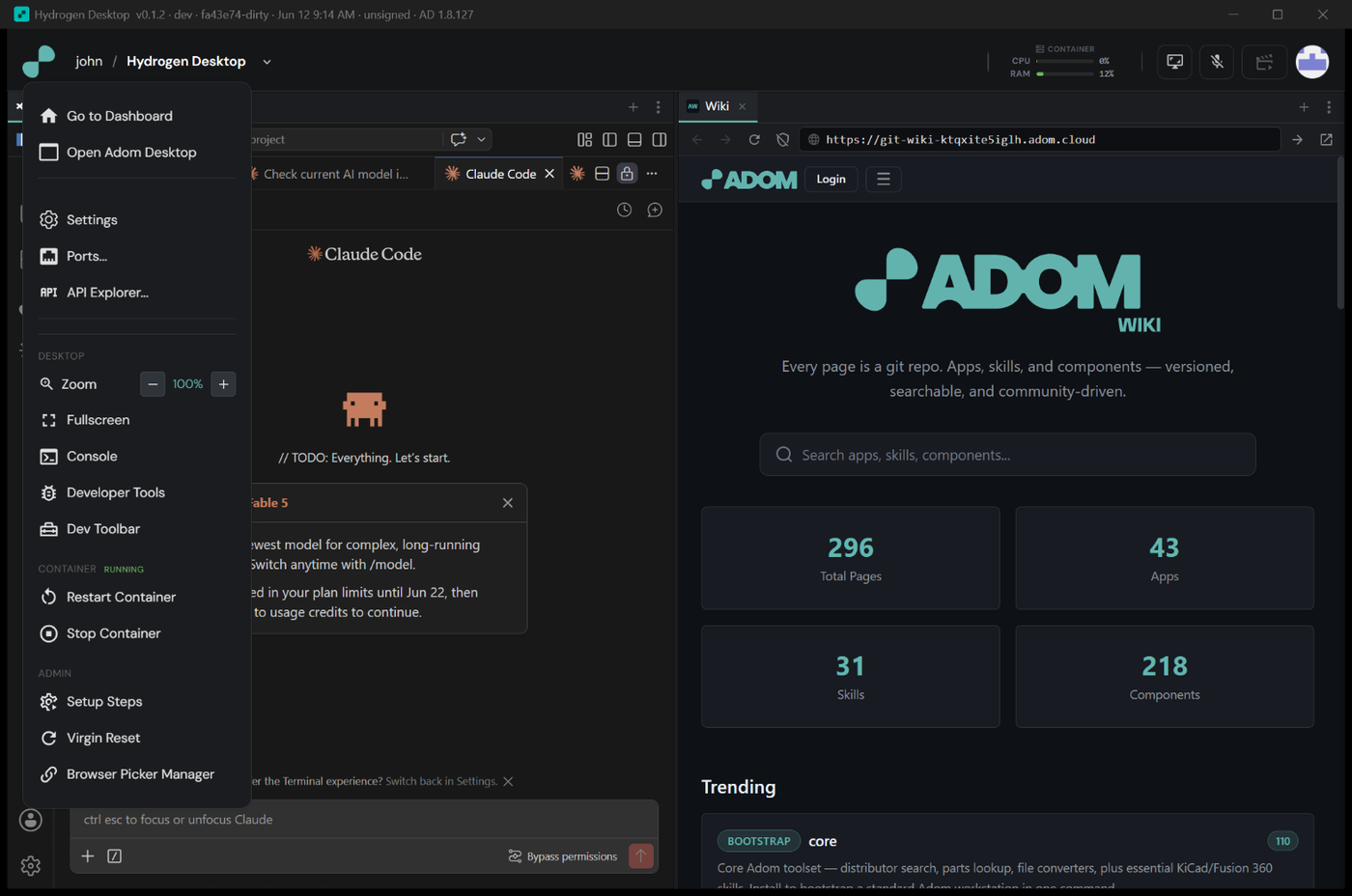Toggle the Bypass permissions mode
Viewport: 1352px width, 896px height.
[563, 856]
